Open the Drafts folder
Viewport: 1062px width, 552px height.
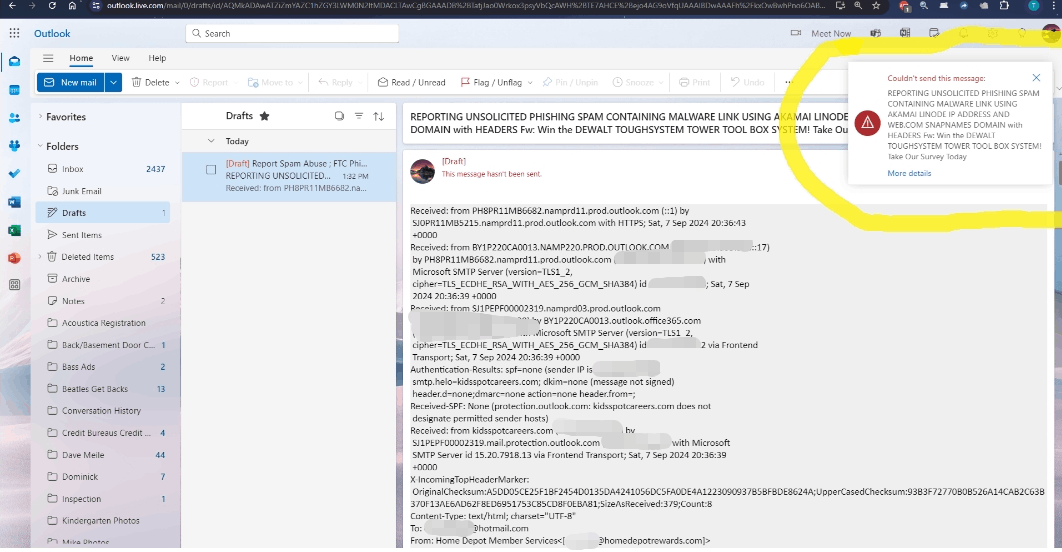pos(102,213)
